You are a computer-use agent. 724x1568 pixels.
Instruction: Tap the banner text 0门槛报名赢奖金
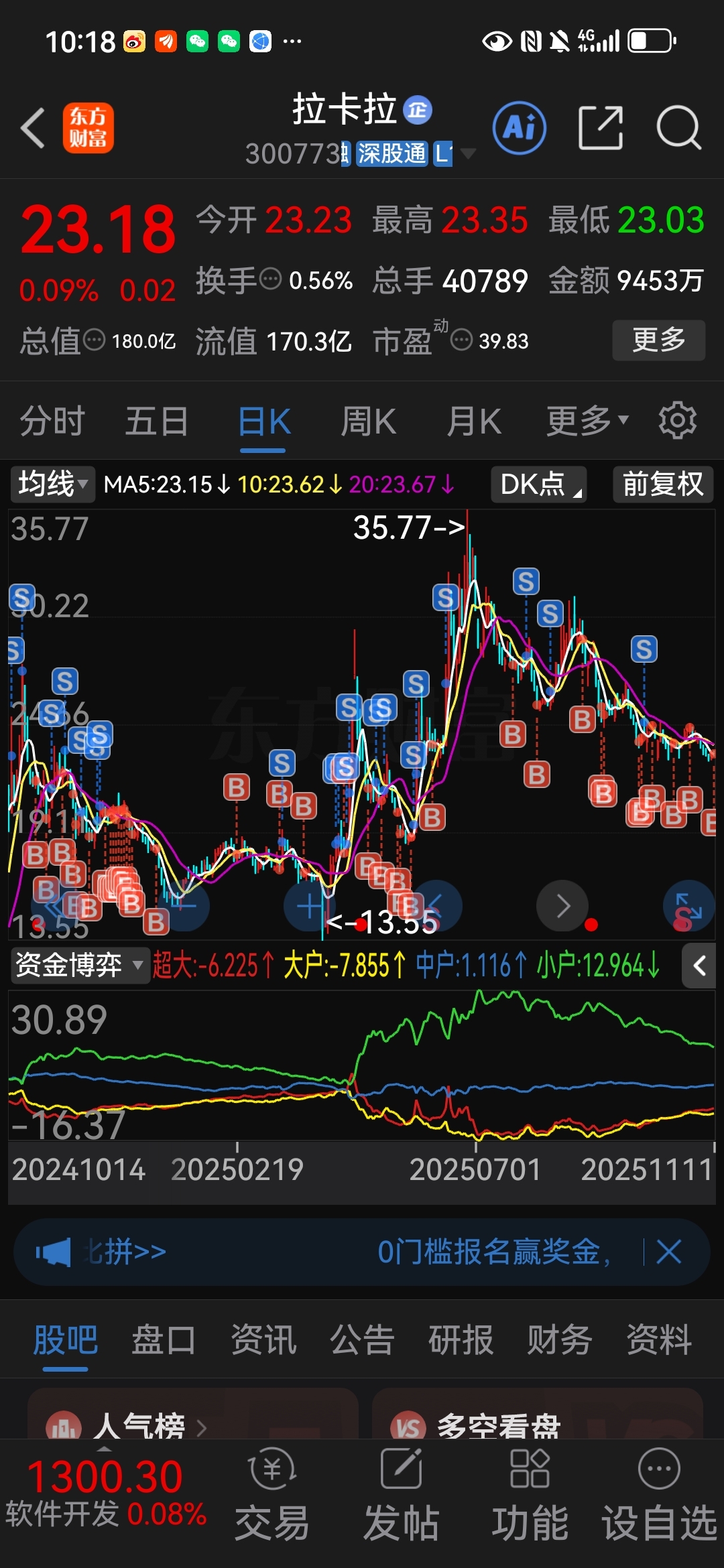(x=494, y=1252)
